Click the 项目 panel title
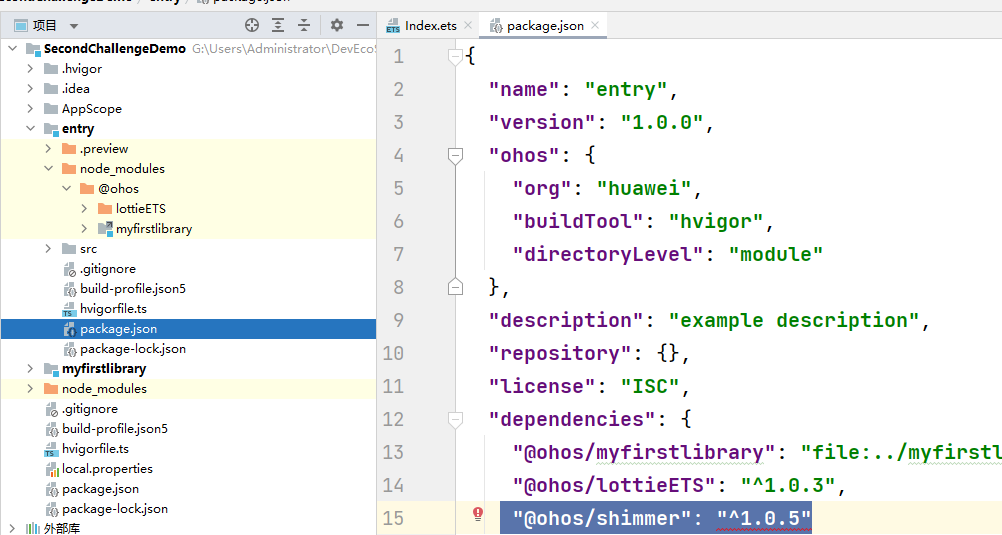The width and height of the screenshot is (1002, 535). [45, 26]
